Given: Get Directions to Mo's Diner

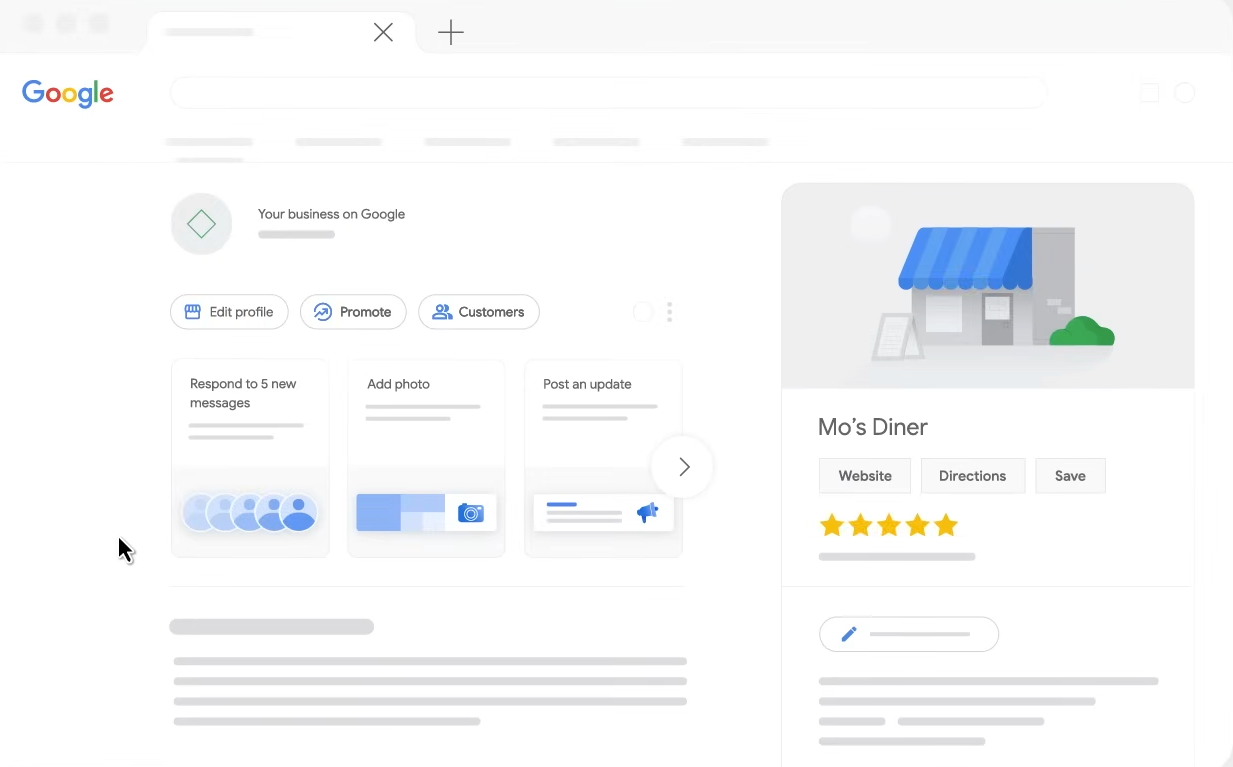Looking at the screenshot, I should click(972, 476).
